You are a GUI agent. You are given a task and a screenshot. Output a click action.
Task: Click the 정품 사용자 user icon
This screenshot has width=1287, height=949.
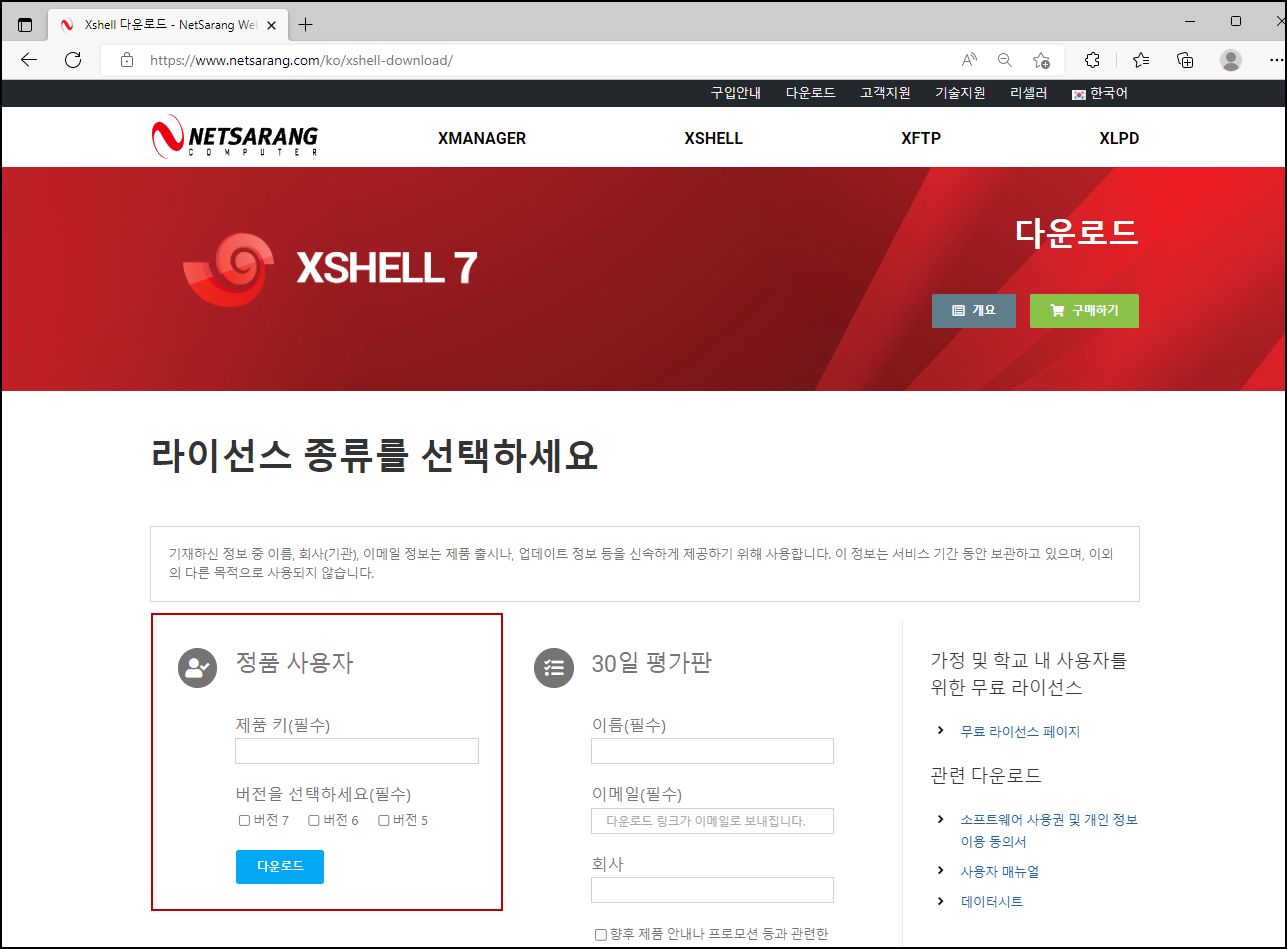pyautogui.click(x=197, y=668)
